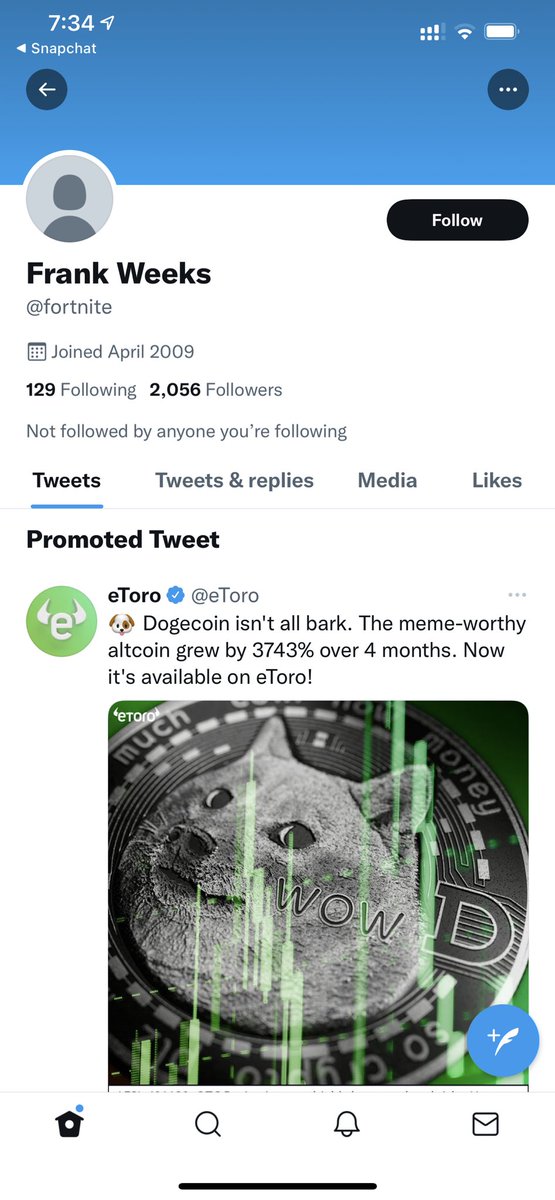Switch to the Tweets & replies tab
This screenshot has width=555, height=1200.
coord(234,480)
